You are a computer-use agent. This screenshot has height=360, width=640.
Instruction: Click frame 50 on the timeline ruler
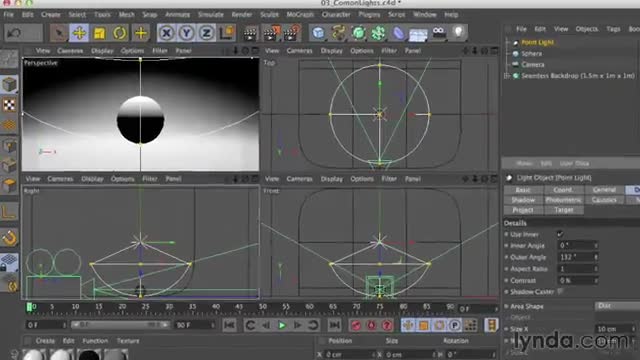click(262, 307)
